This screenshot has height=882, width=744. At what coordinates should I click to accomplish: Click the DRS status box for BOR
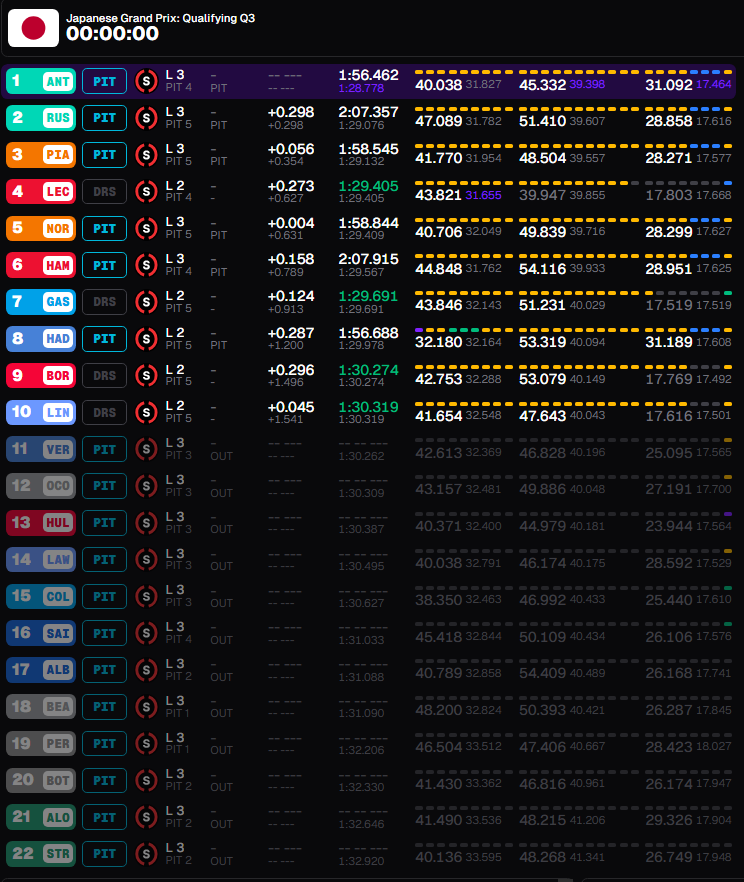coord(105,376)
